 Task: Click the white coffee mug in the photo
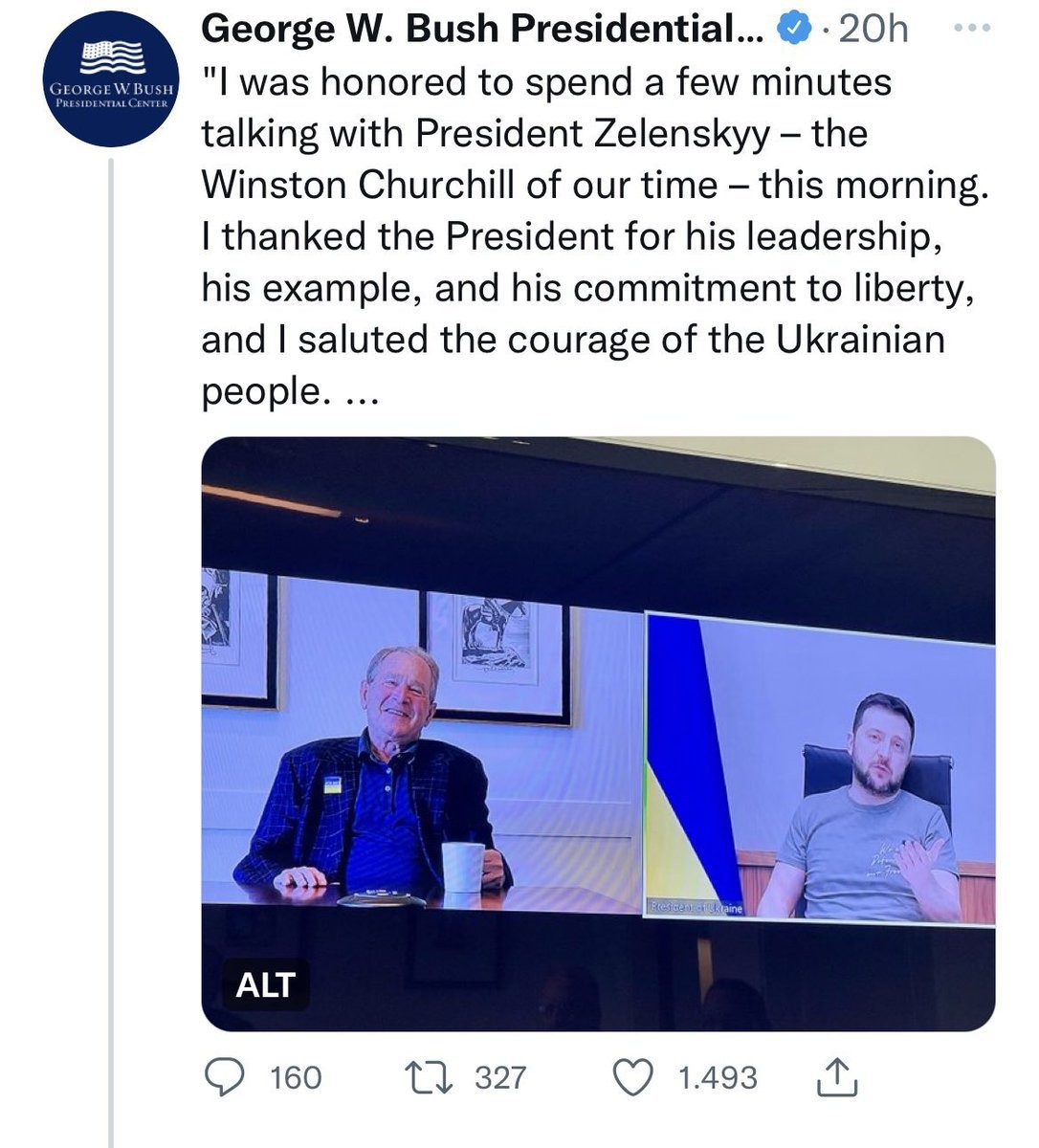pyautogui.click(x=463, y=867)
